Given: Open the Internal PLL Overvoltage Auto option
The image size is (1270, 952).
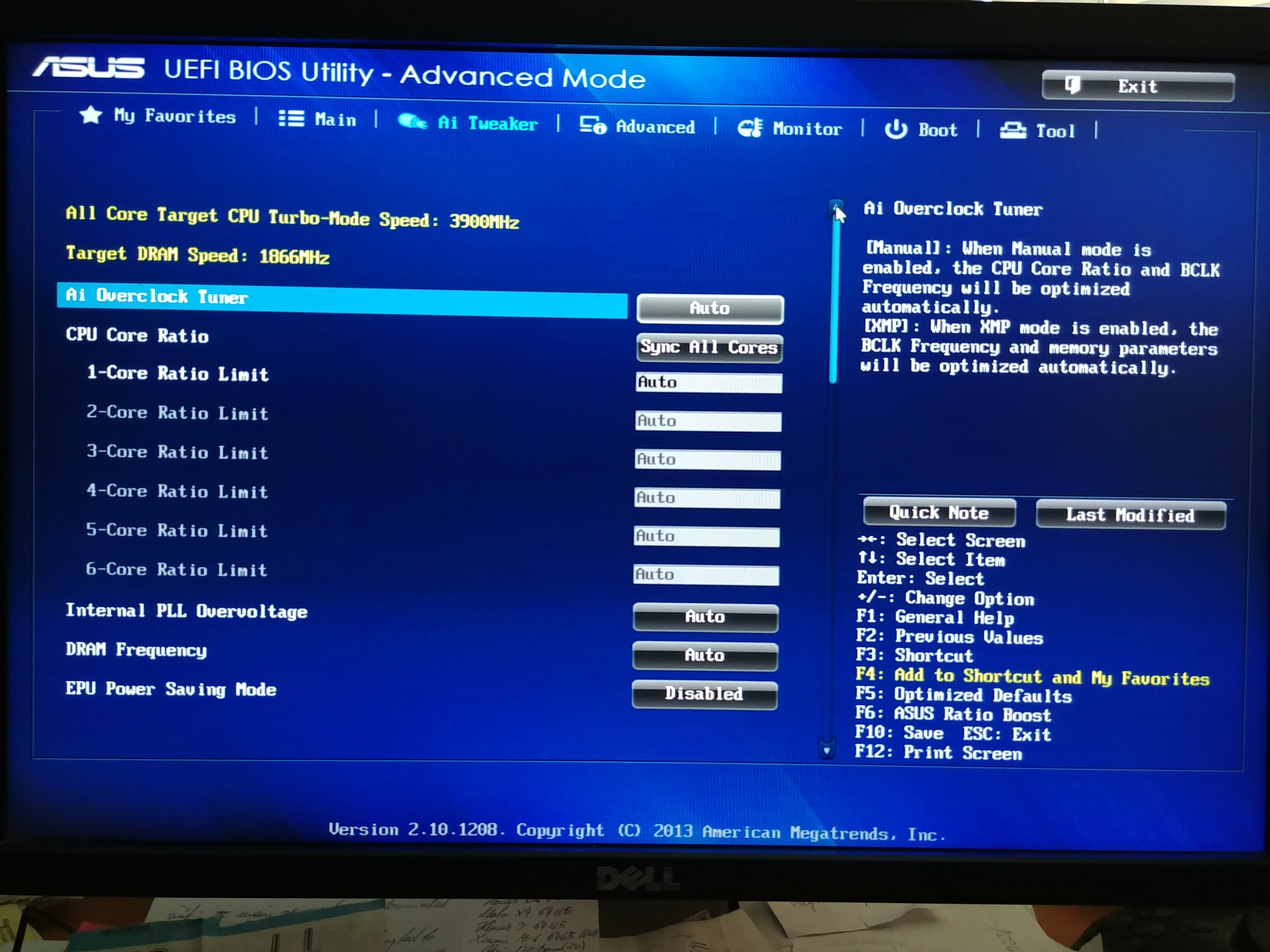Looking at the screenshot, I should click(x=705, y=617).
